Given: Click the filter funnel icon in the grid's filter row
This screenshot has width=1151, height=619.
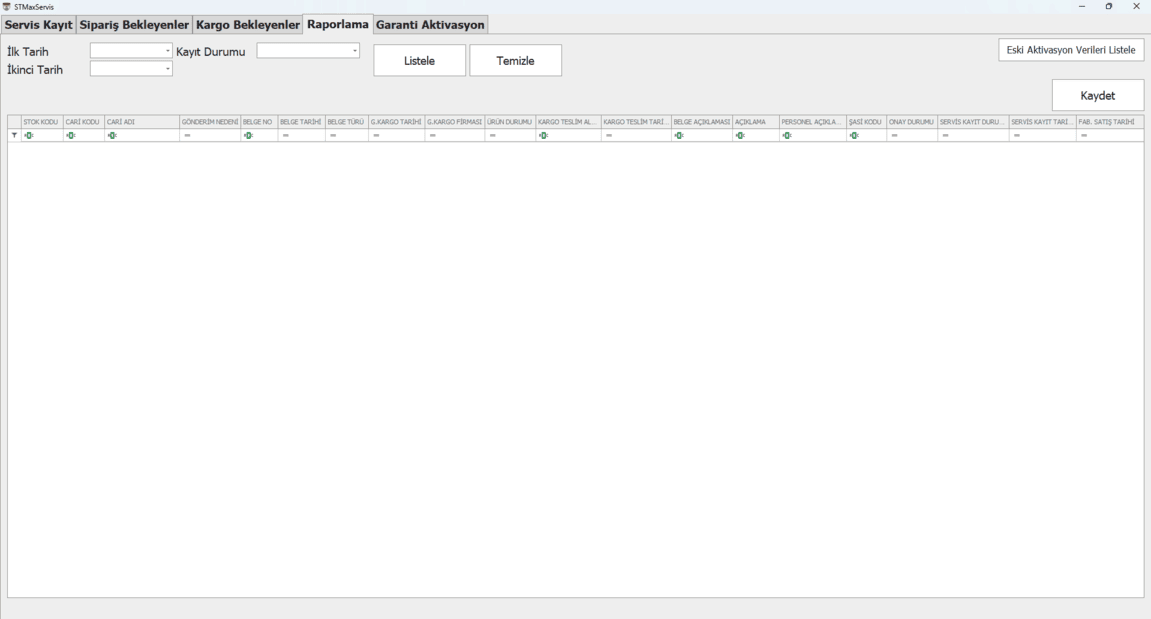Looking at the screenshot, I should [14, 135].
